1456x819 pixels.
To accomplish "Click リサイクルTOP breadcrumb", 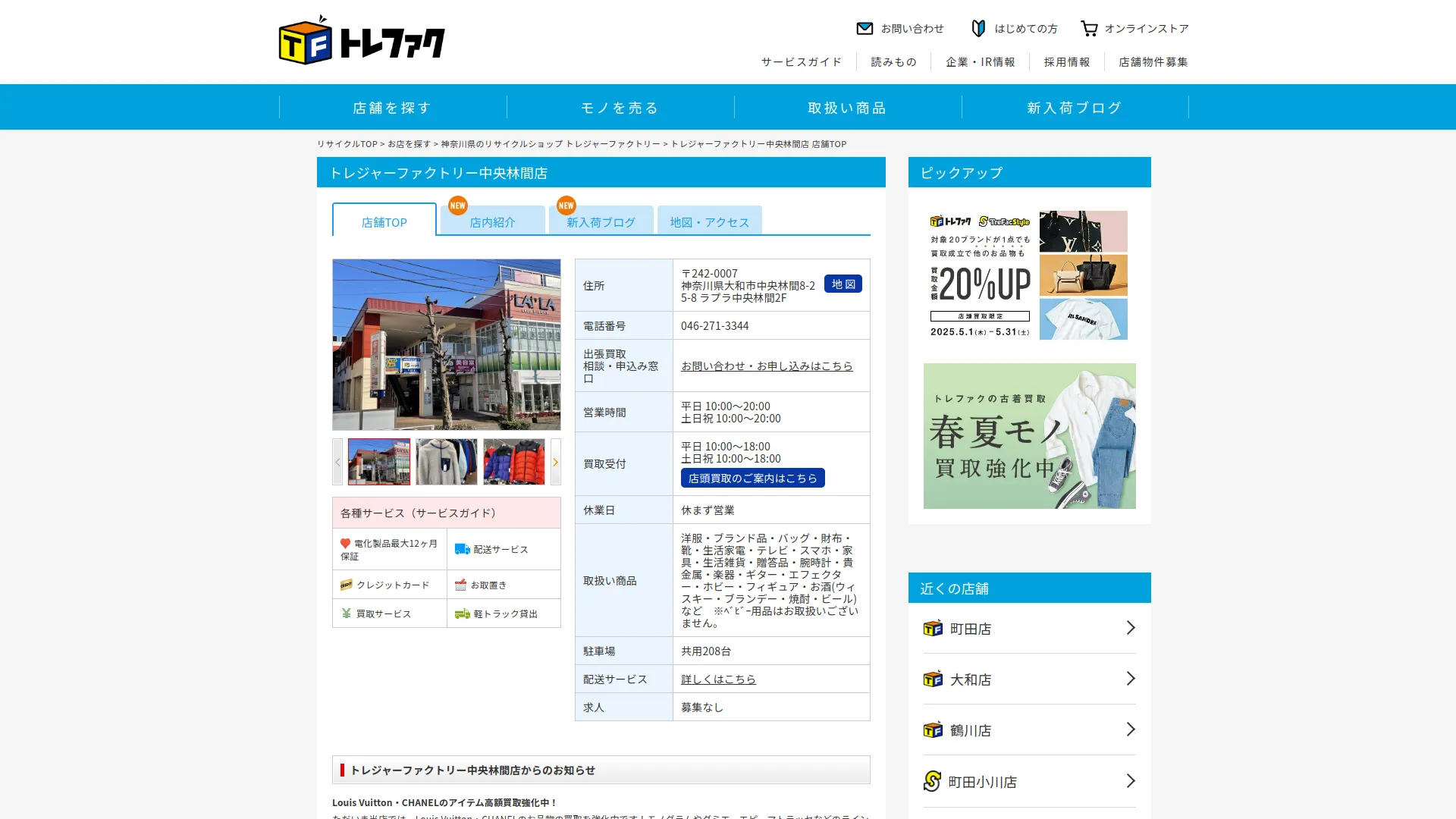I will pos(347,143).
